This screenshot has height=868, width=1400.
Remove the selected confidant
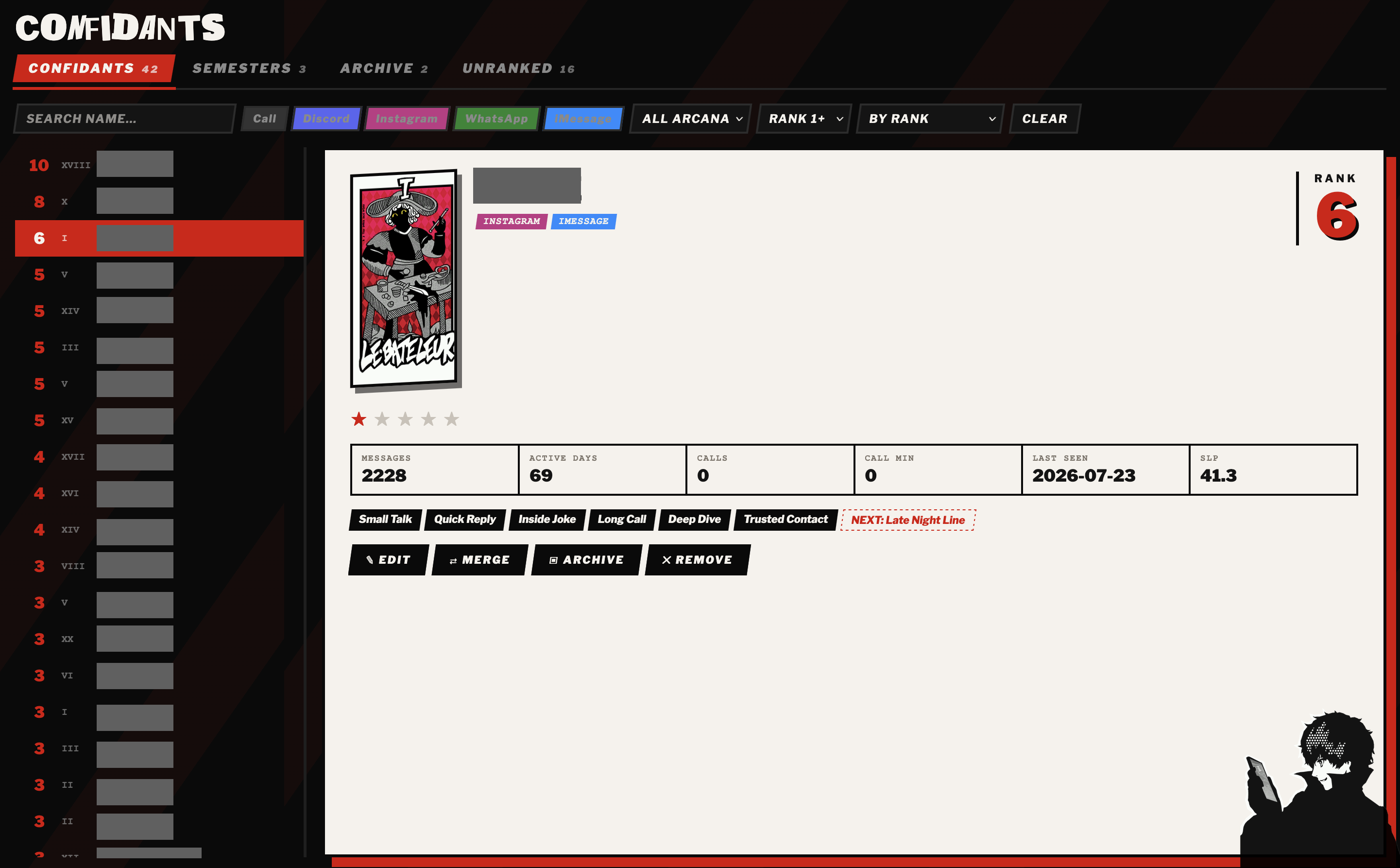(698, 560)
